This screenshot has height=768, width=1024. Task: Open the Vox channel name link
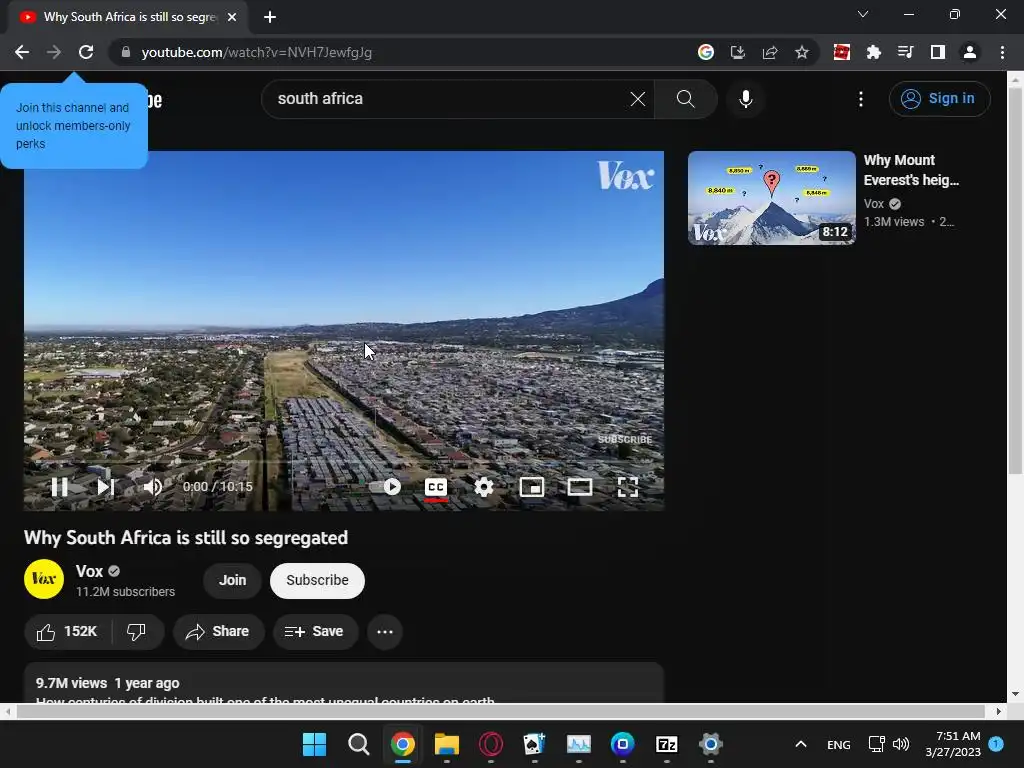coord(89,571)
